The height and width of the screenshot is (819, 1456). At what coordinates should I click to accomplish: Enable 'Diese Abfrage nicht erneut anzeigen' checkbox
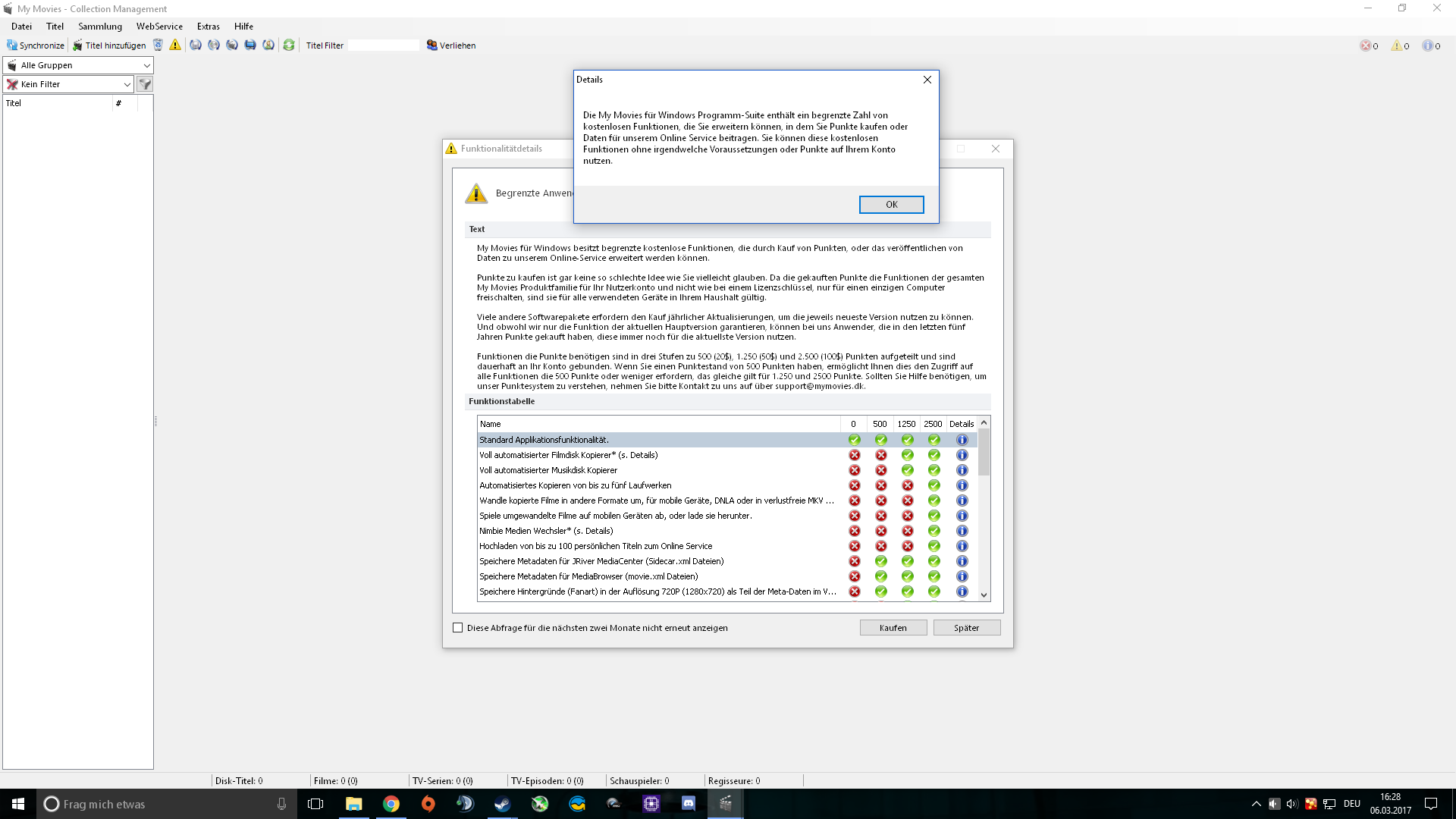pos(457,628)
